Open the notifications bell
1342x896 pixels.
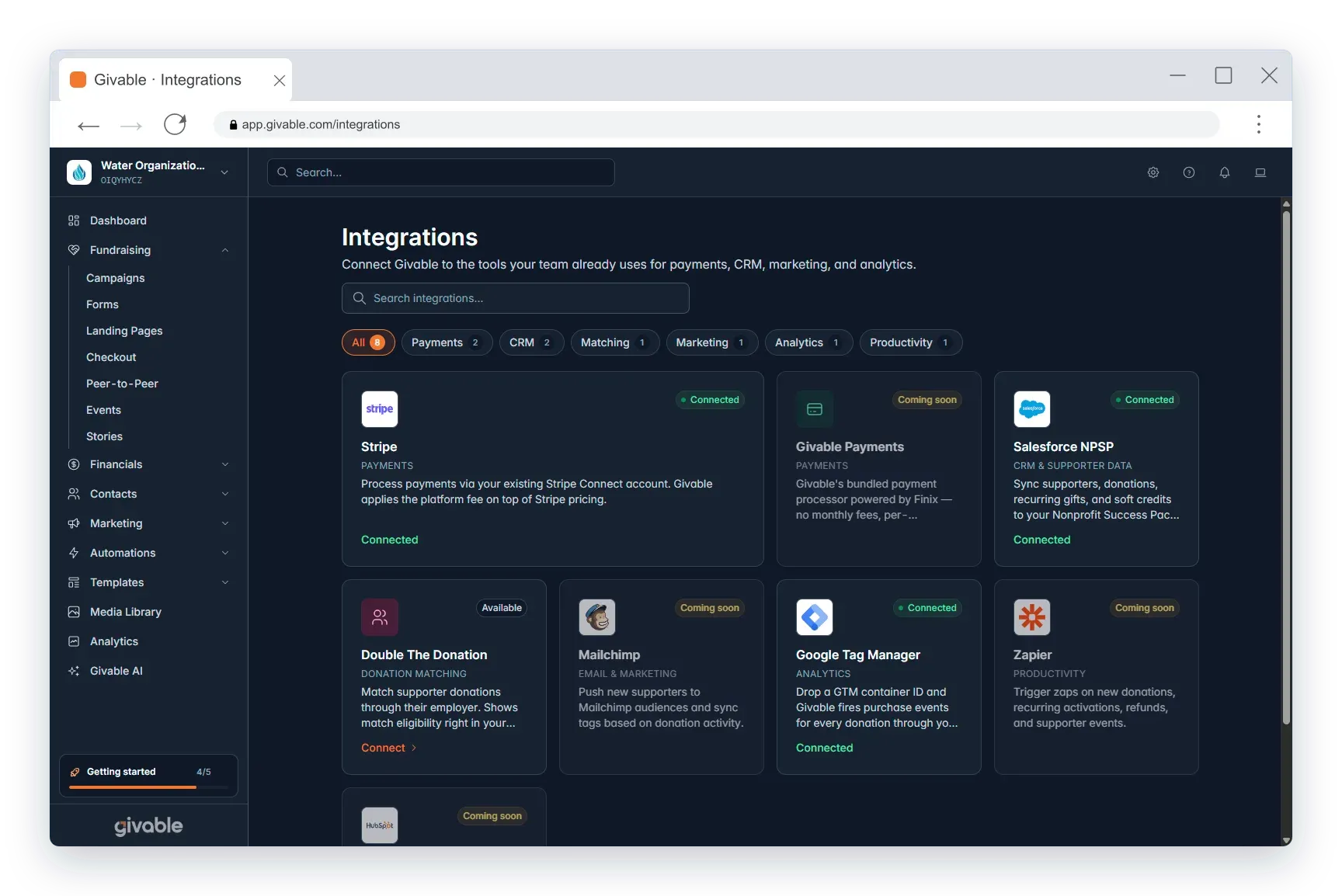1225,172
